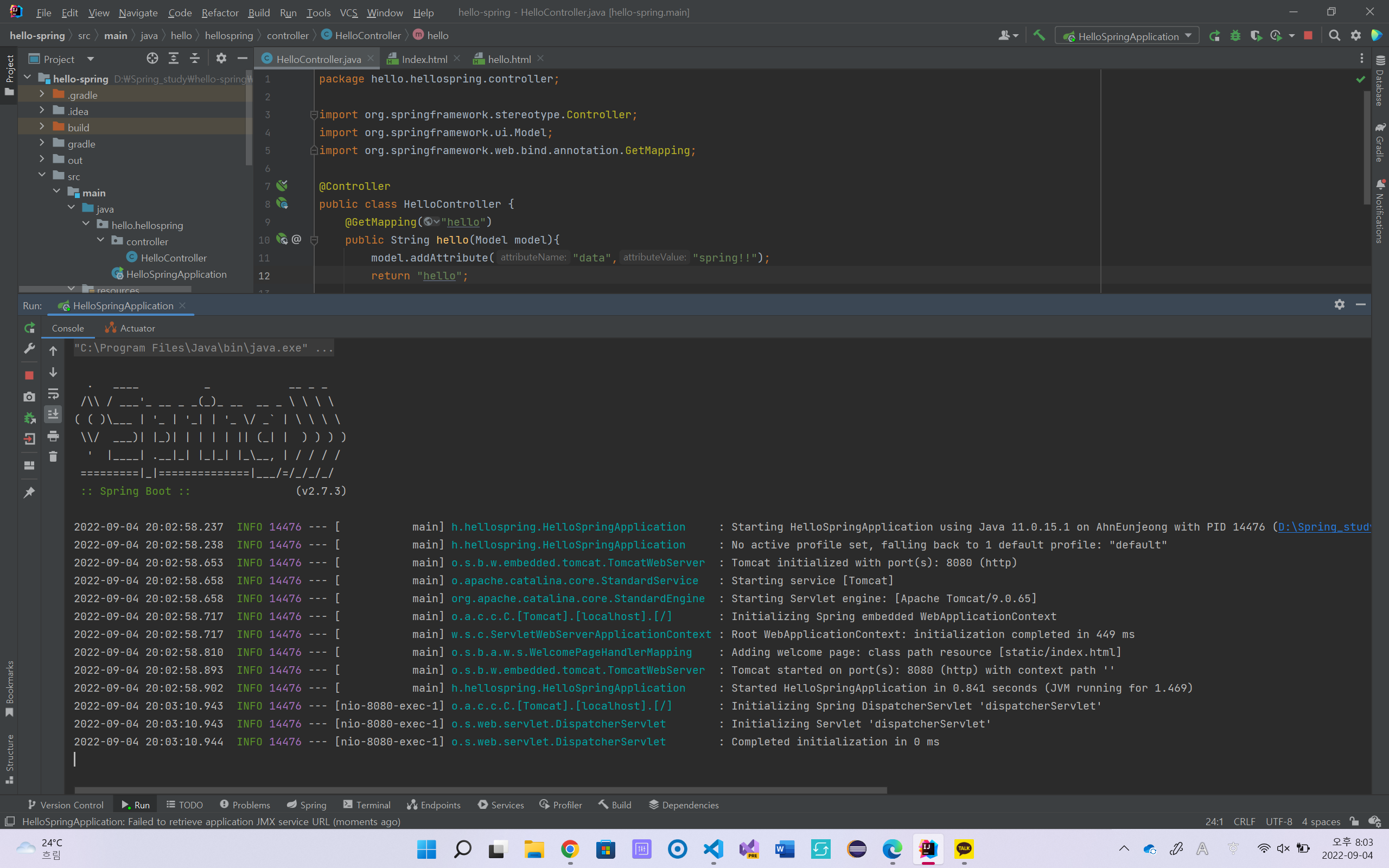This screenshot has width=1389, height=868.
Task: Click the console horizontal scrollbar
Action: (x=481, y=790)
